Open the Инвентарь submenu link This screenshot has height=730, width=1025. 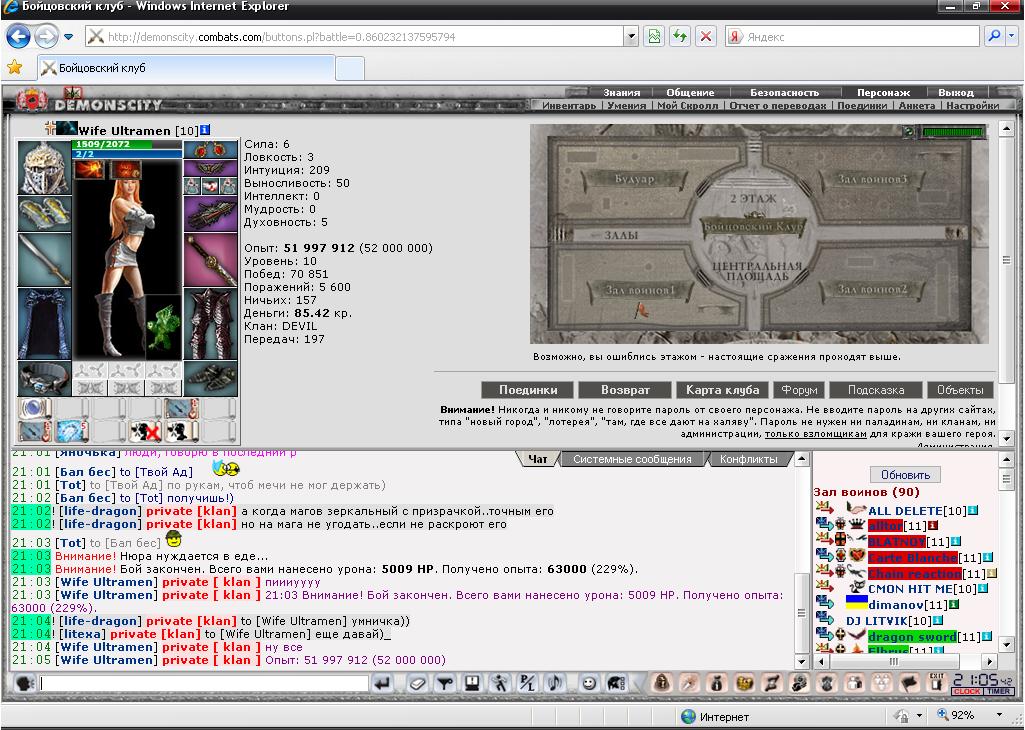point(569,105)
